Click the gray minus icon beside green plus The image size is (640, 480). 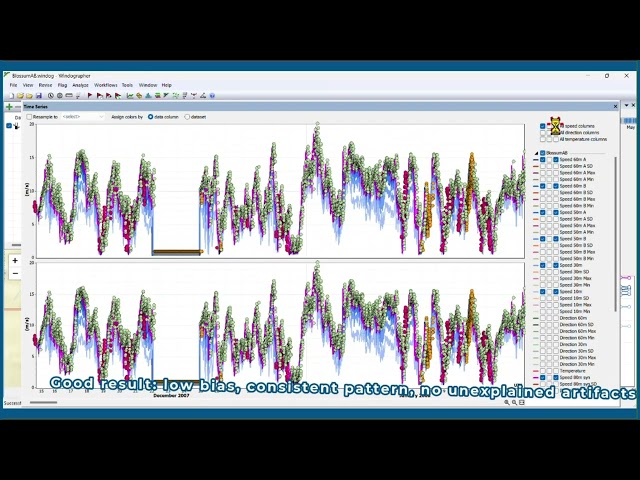(x=18, y=107)
